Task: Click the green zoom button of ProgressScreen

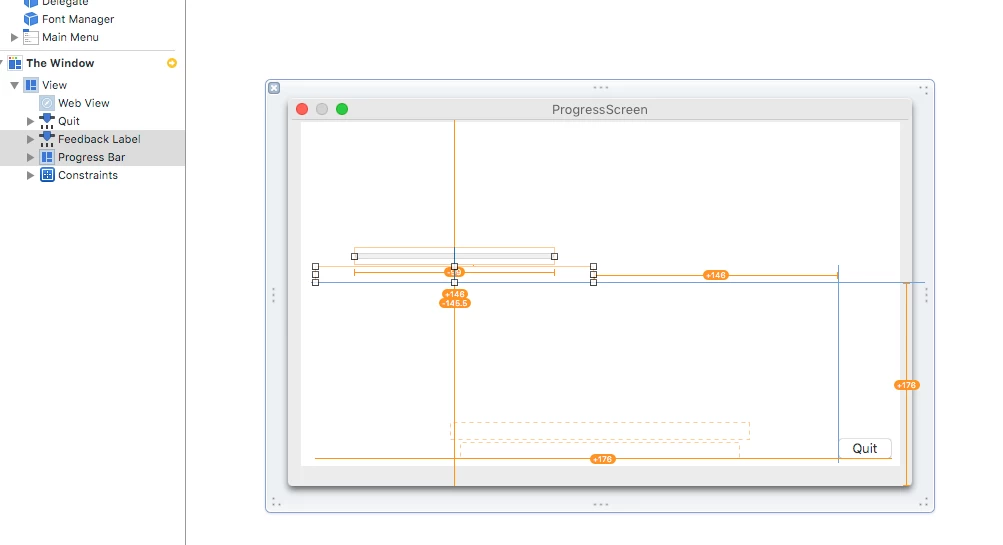Action: (x=342, y=109)
